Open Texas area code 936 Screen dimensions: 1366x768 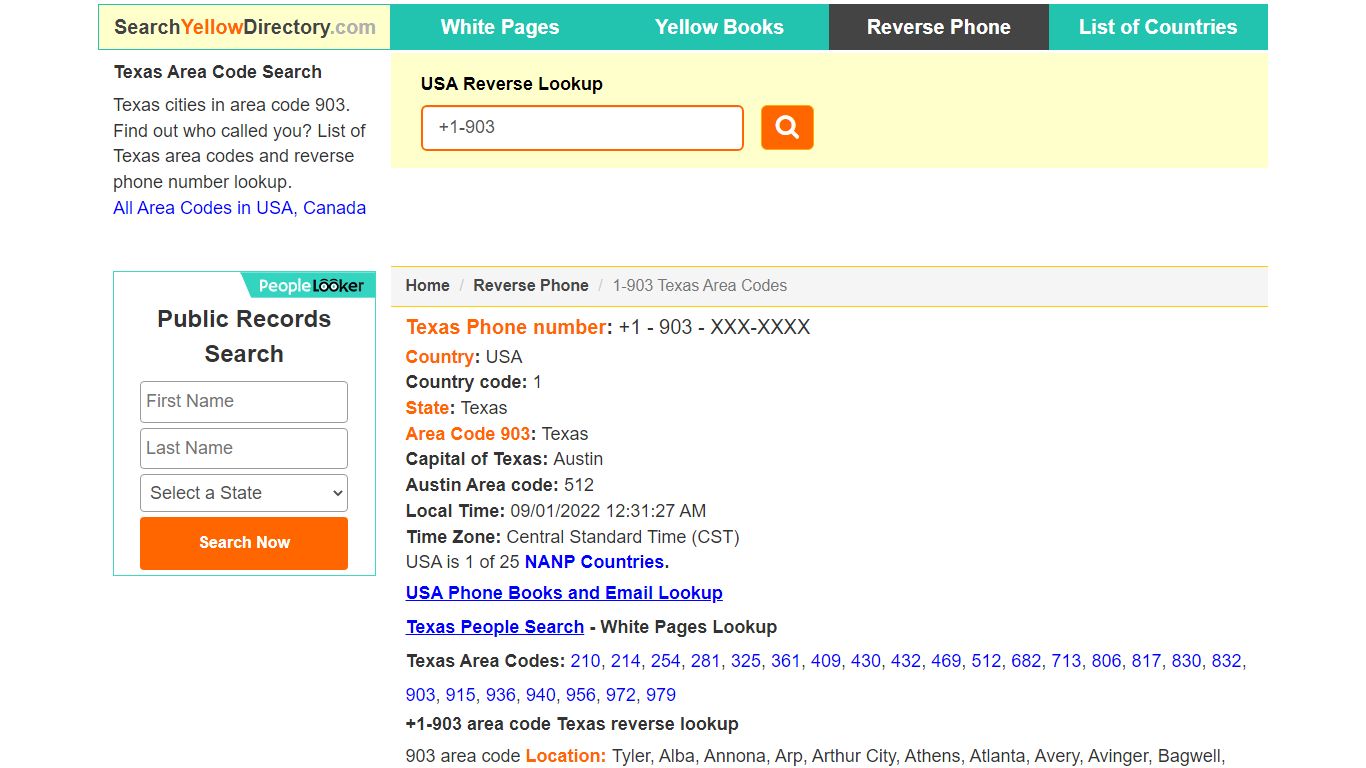(x=500, y=695)
